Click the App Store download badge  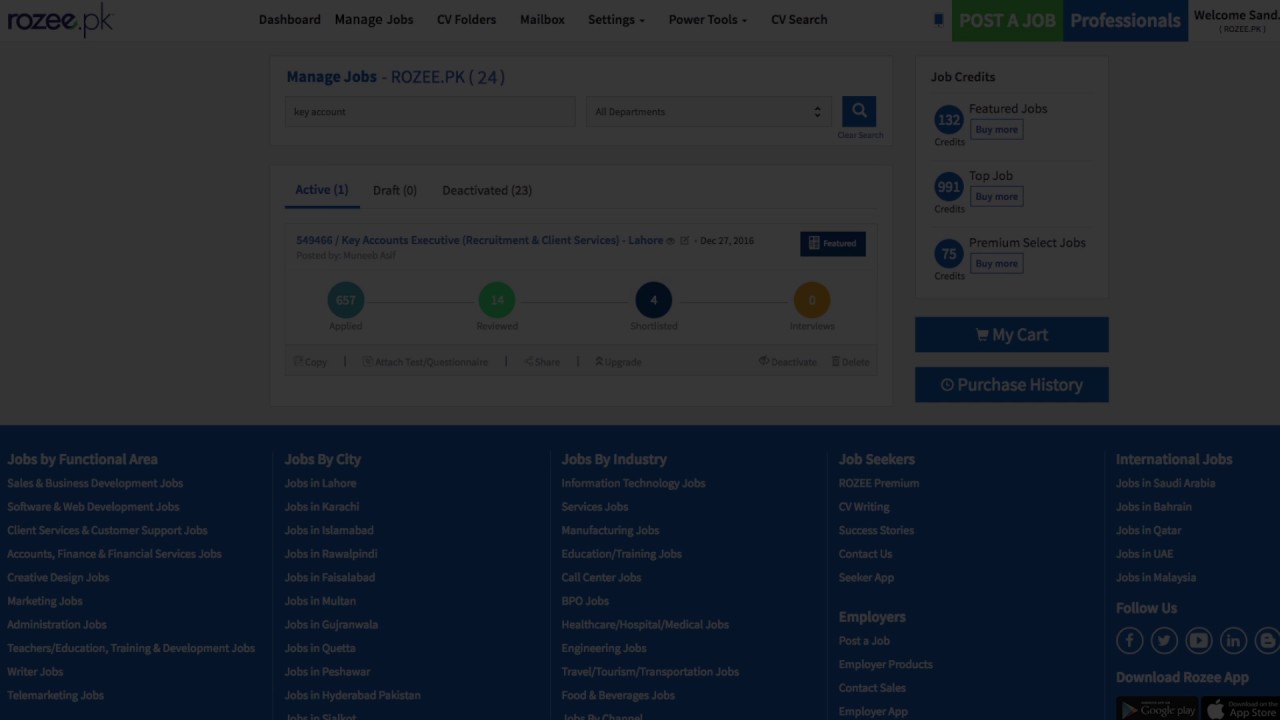click(x=1241, y=709)
